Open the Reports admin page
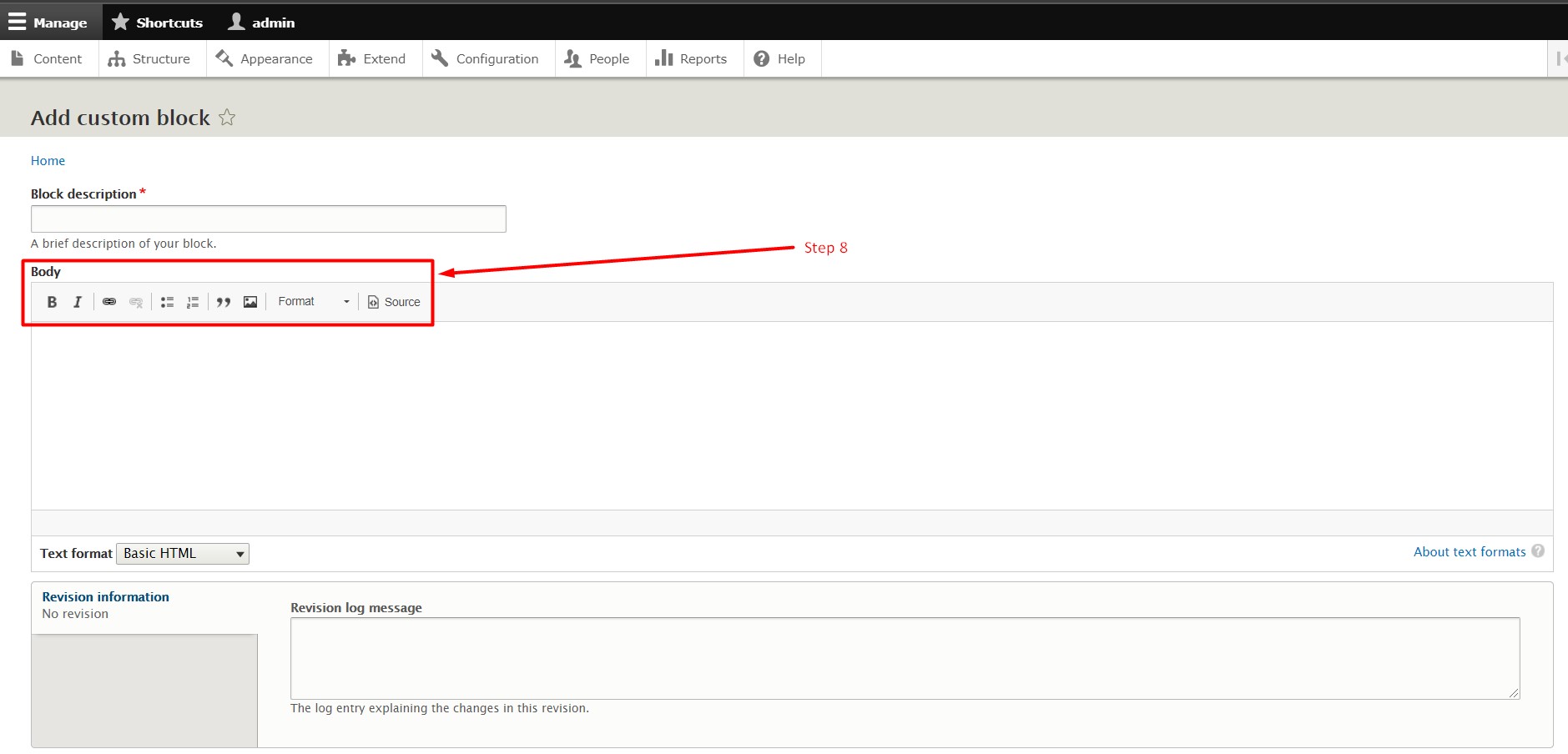 click(x=692, y=58)
